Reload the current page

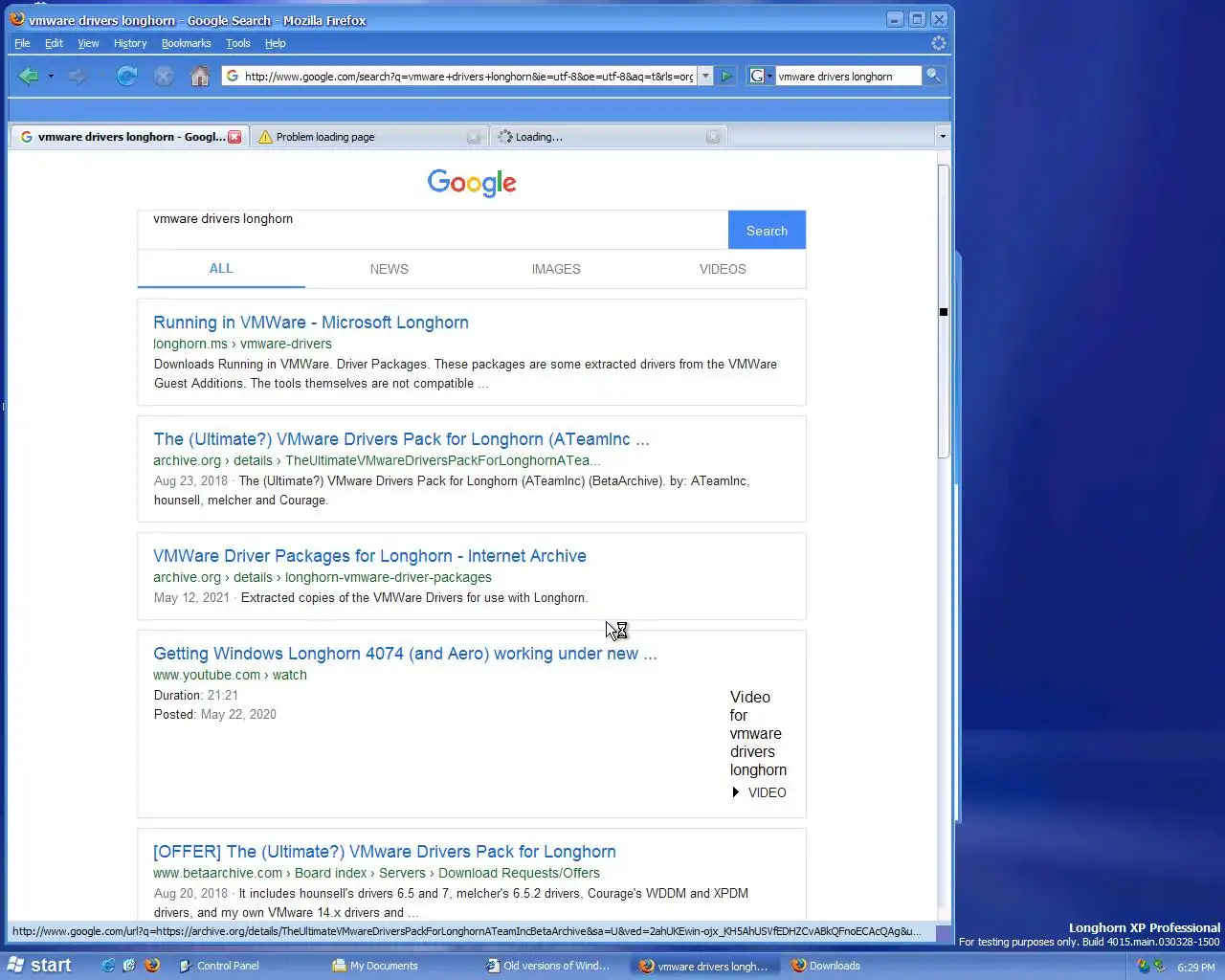coord(126,77)
